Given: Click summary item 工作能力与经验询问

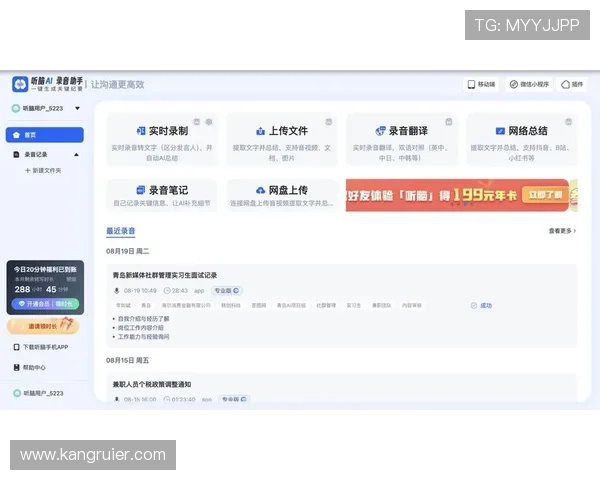Looking at the screenshot, I should pyautogui.click(x=143, y=337).
